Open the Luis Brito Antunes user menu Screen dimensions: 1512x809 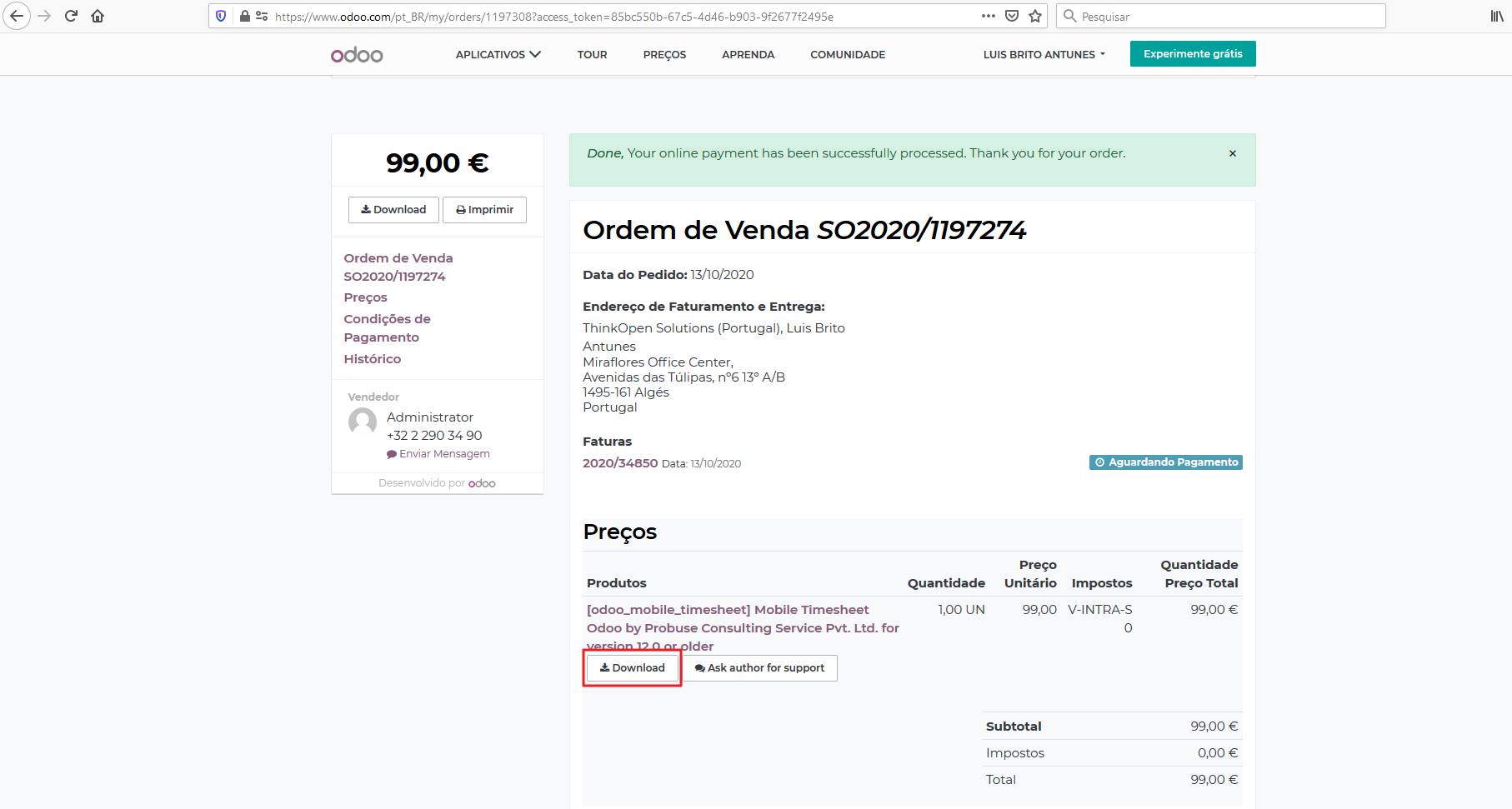1044,55
